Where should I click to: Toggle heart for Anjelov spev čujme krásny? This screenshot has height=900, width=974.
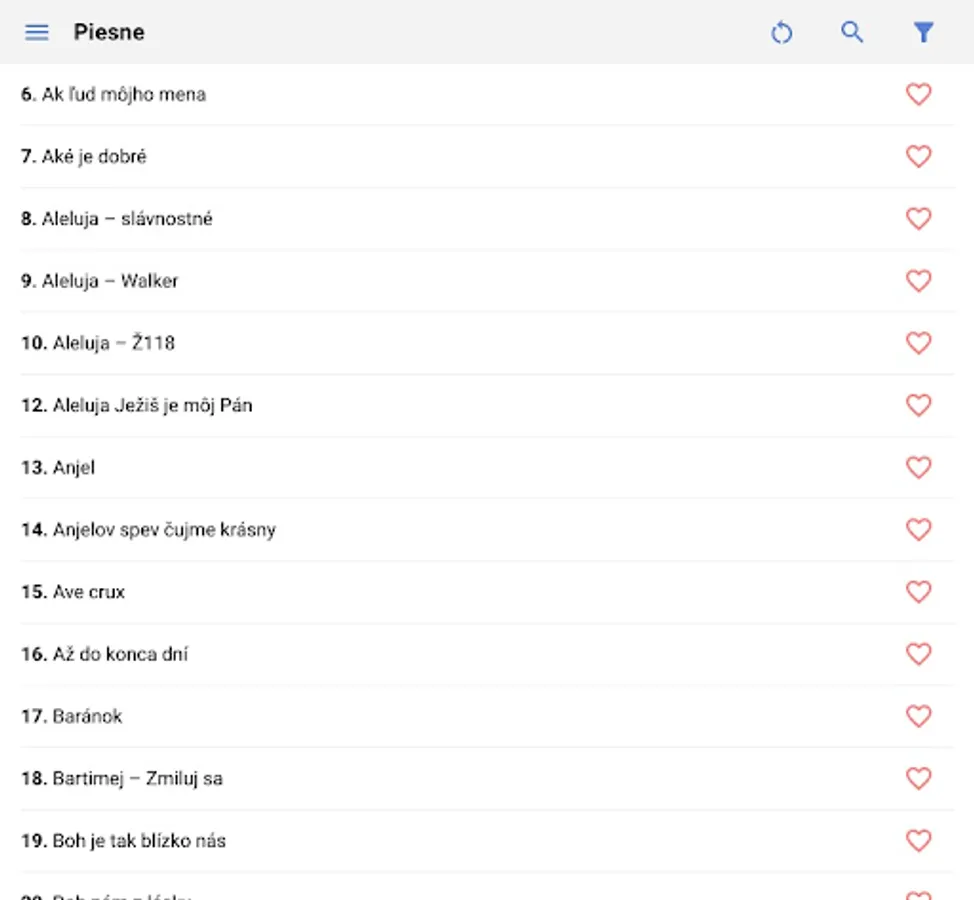click(918, 529)
